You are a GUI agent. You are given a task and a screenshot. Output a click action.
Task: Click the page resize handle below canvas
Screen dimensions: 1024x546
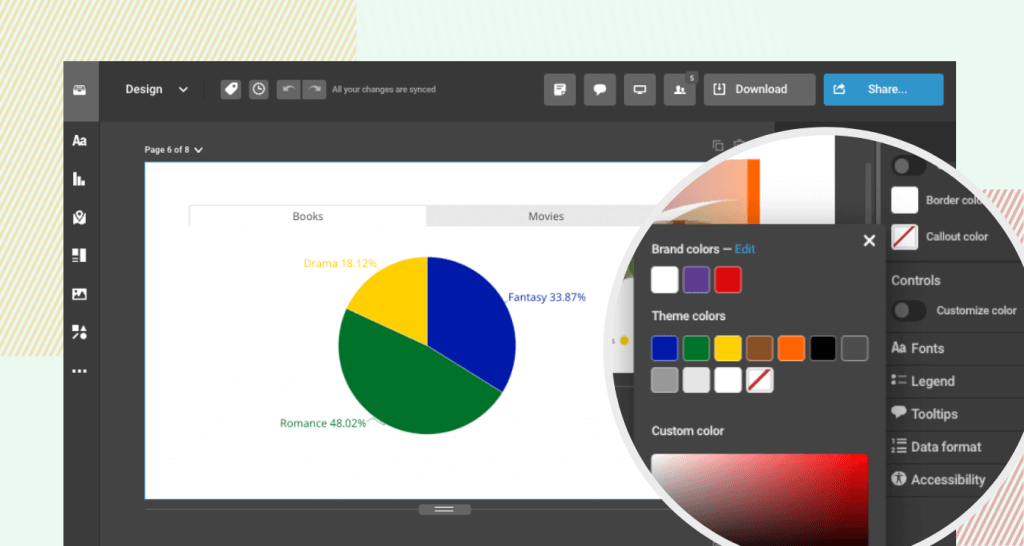click(x=444, y=509)
